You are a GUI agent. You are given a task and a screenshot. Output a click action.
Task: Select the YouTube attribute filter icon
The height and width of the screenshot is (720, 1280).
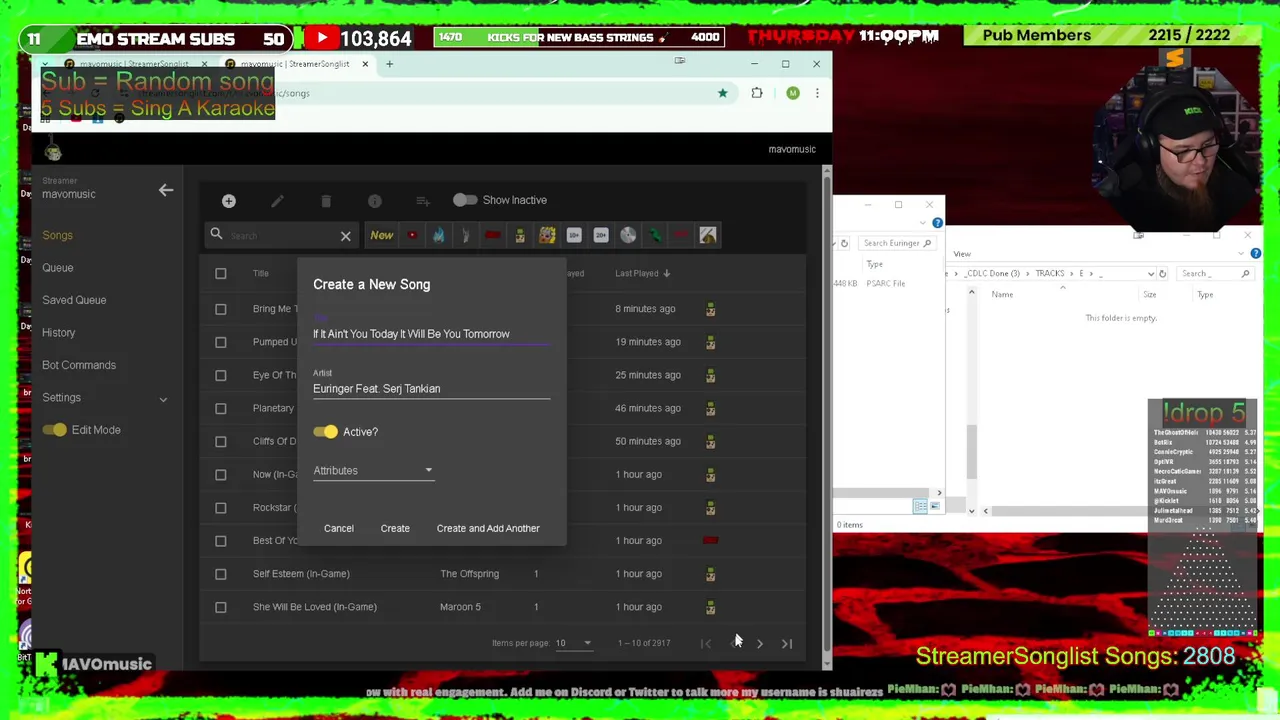coord(412,236)
